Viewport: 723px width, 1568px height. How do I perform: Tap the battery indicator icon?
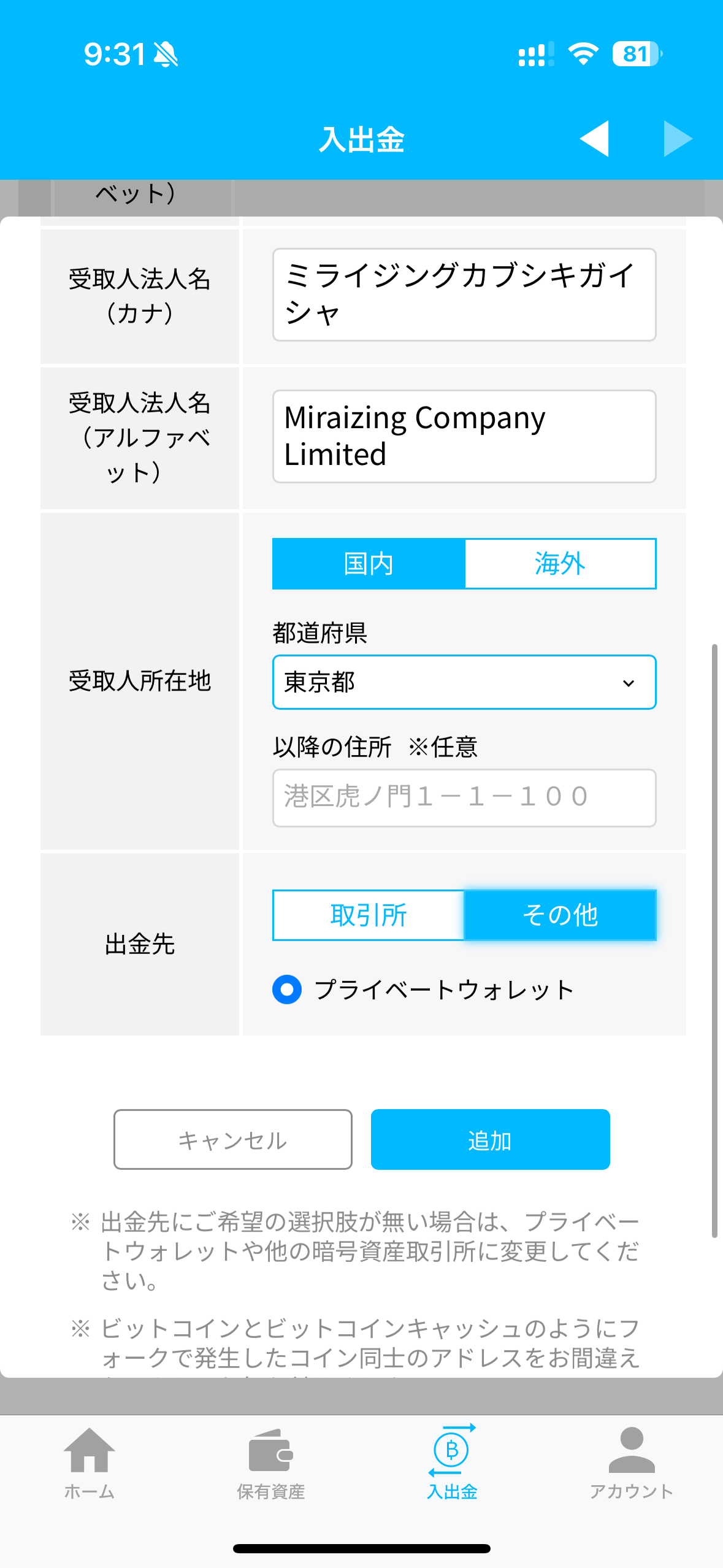click(x=637, y=54)
